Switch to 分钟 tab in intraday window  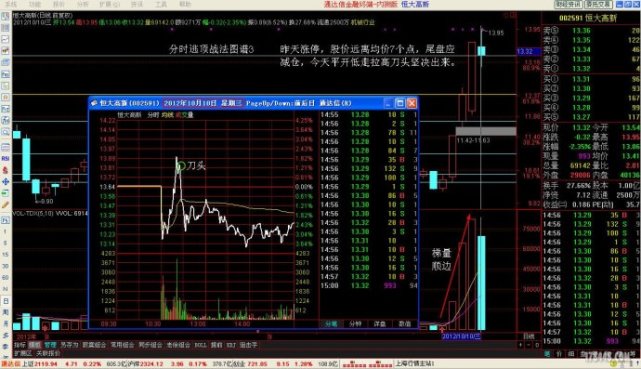point(355,324)
